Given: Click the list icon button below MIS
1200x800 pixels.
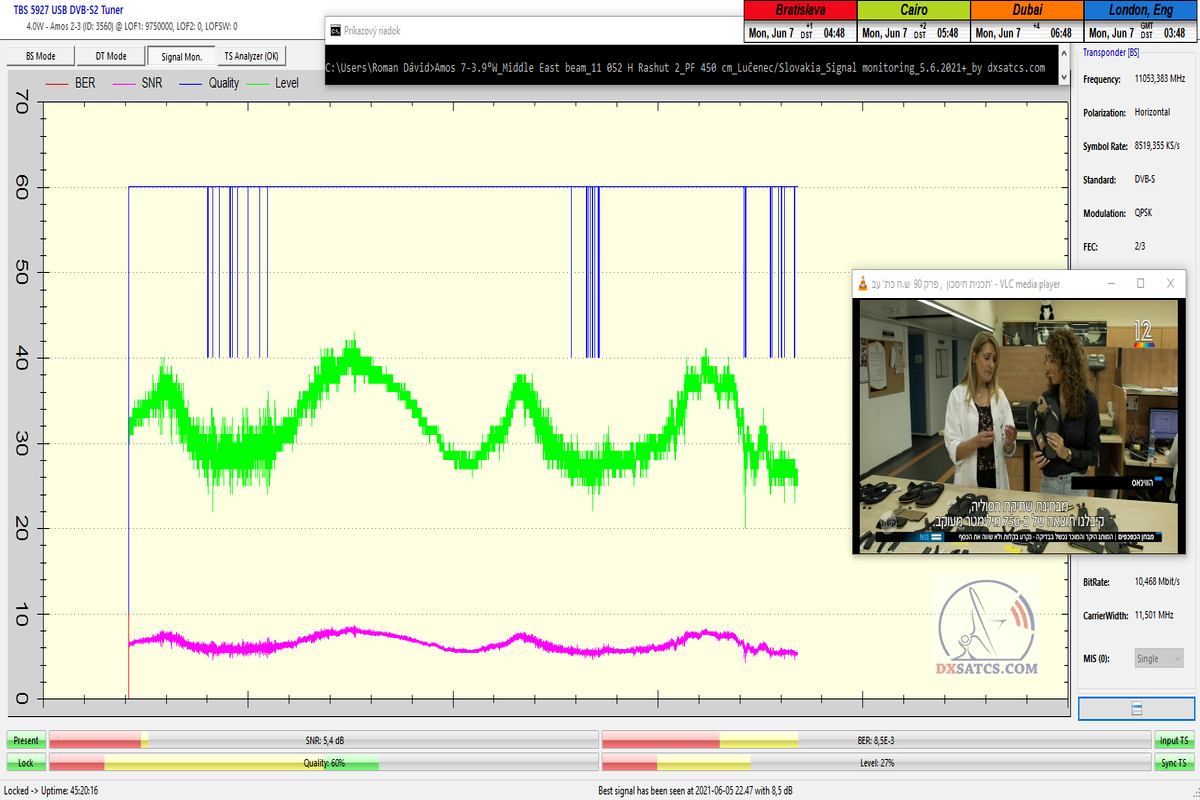Looking at the screenshot, I should click(1136, 708).
